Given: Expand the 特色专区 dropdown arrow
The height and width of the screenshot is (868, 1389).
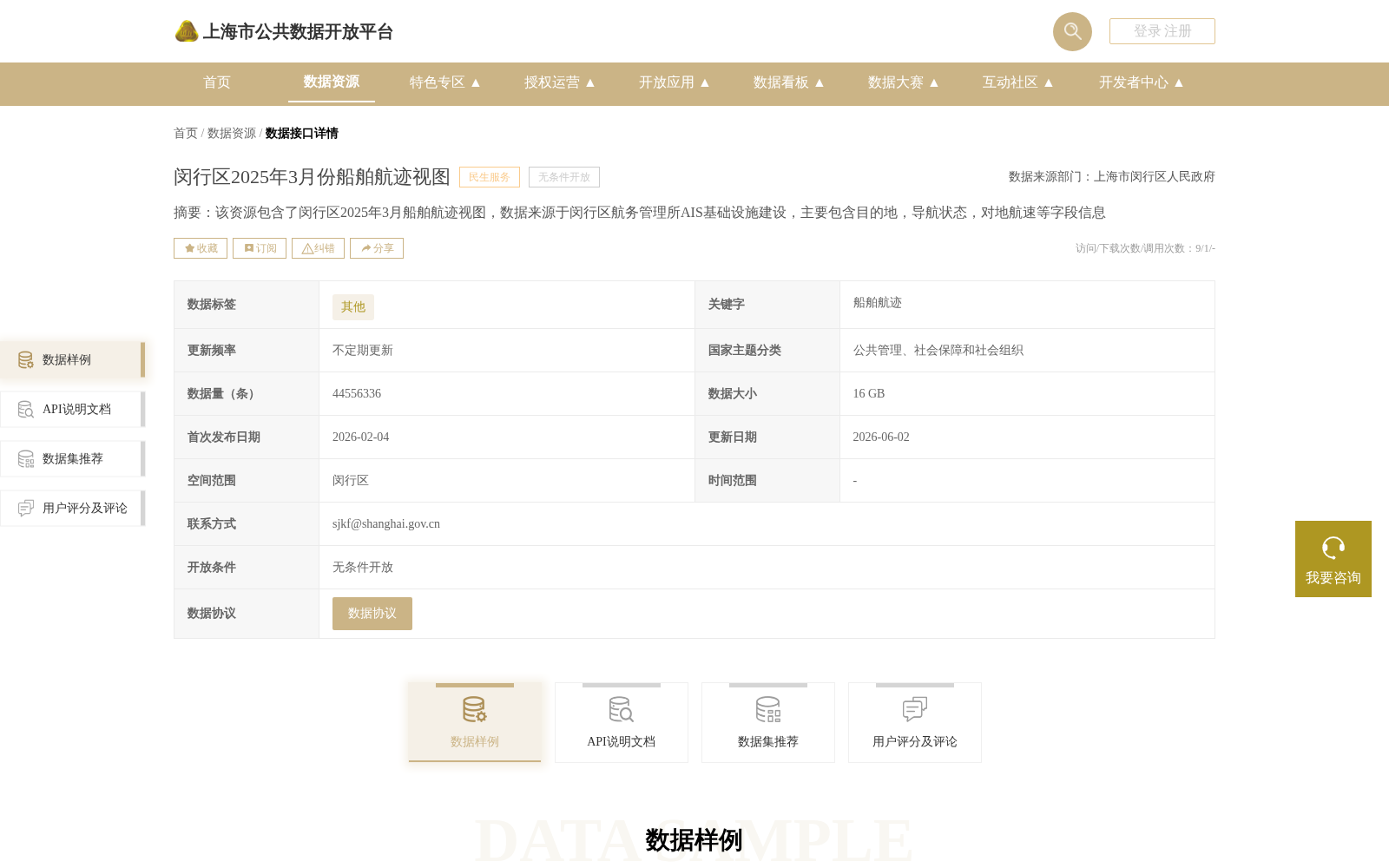Looking at the screenshot, I should [x=476, y=82].
